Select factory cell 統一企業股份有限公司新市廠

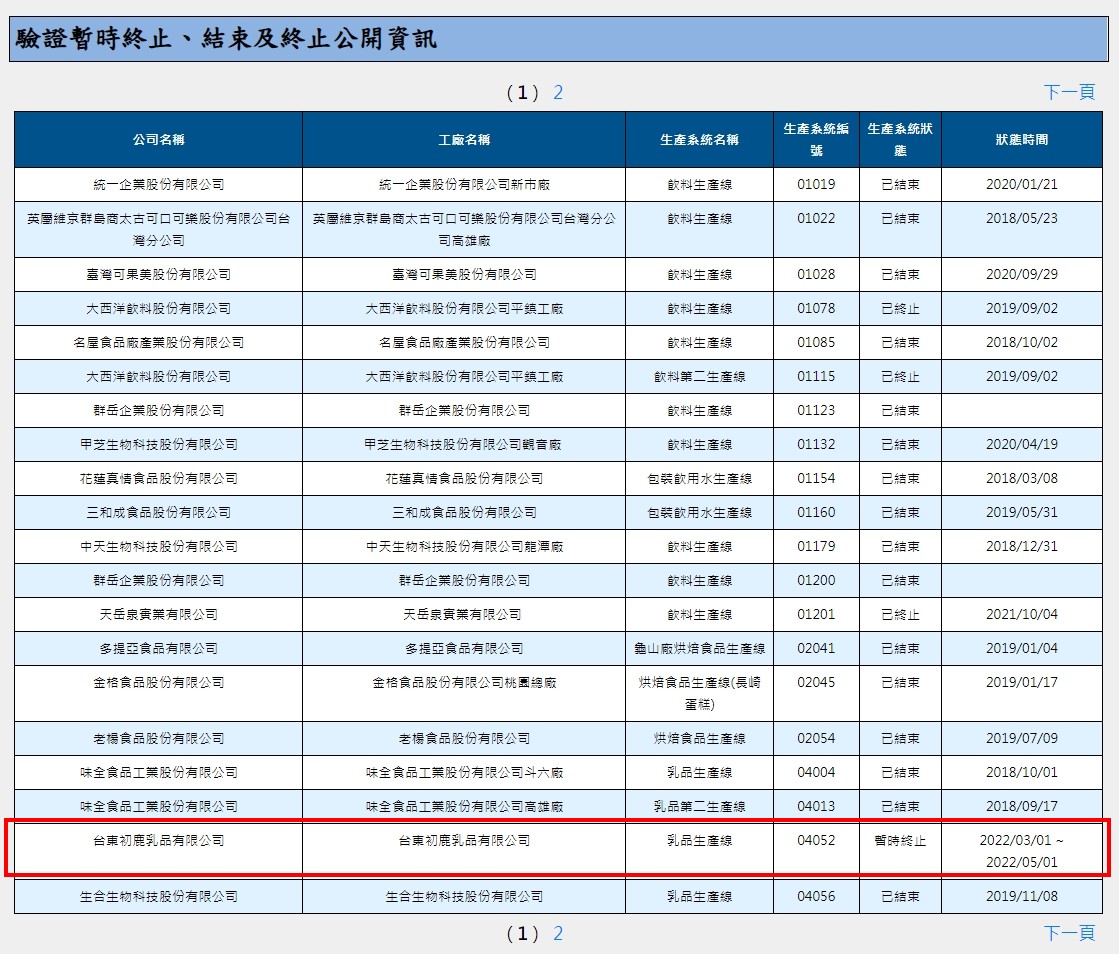(464, 185)
